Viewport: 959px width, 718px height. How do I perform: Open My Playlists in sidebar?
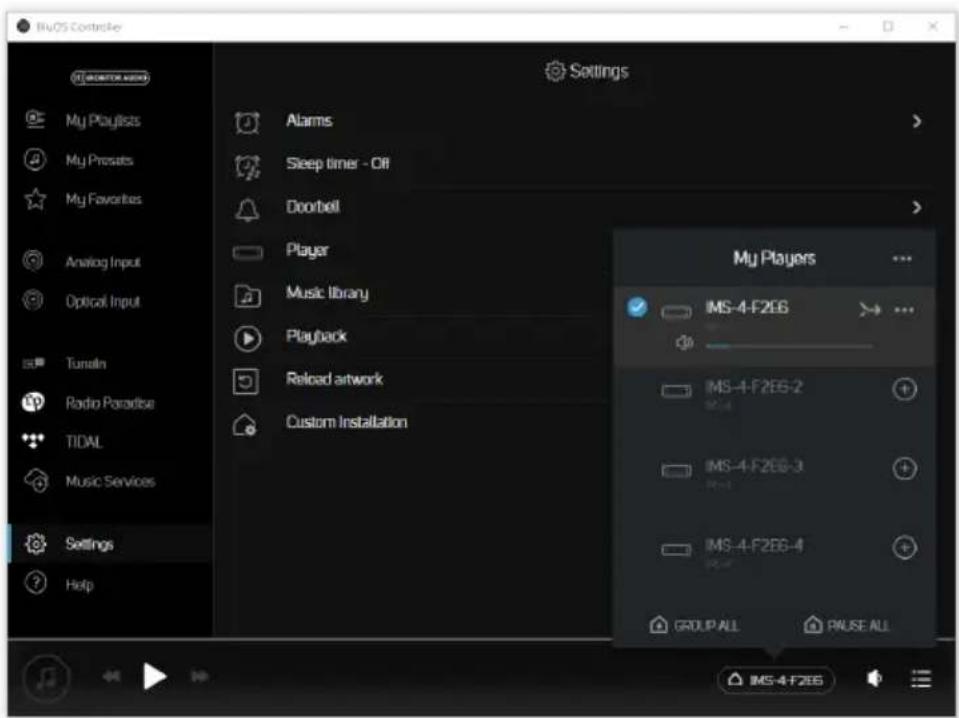103,120
